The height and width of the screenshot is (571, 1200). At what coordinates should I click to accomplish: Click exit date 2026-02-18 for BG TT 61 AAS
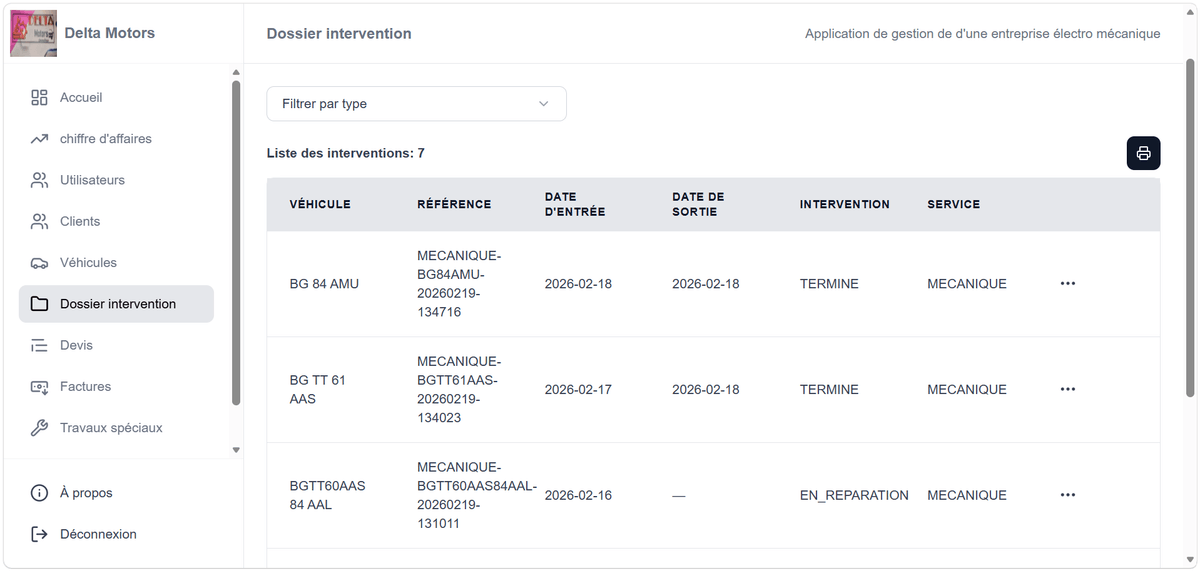(x=706, y=389)
